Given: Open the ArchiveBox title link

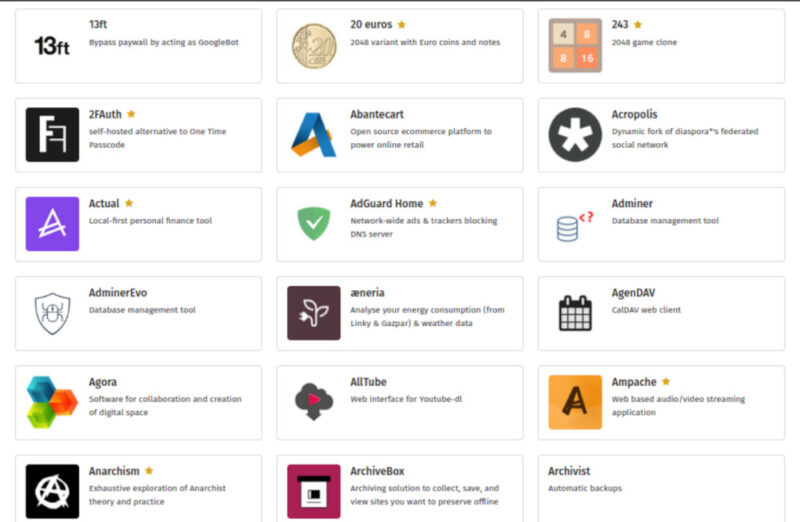Looking at the screenshot, I should pos(377,471).
